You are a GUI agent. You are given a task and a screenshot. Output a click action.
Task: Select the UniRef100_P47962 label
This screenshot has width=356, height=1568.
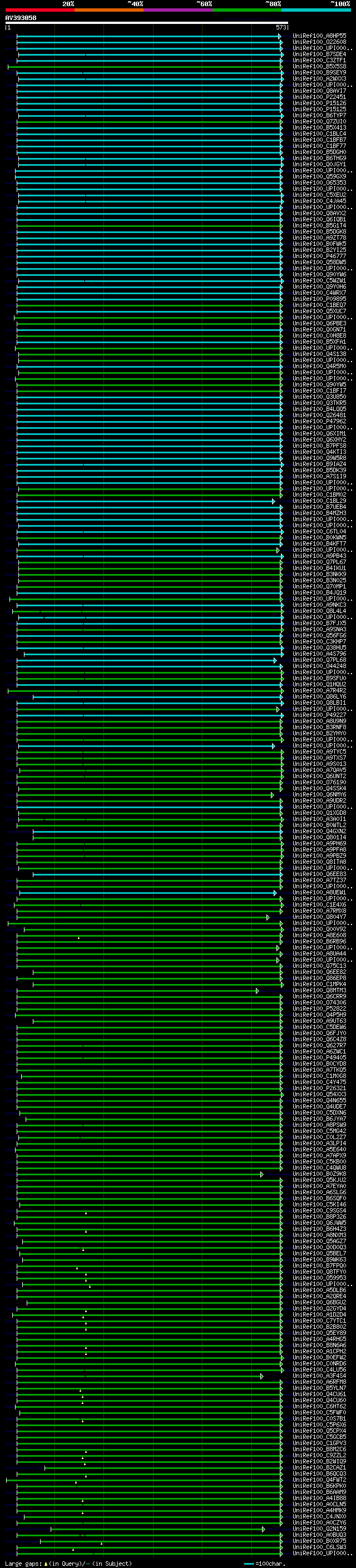[x=319, y=421]
